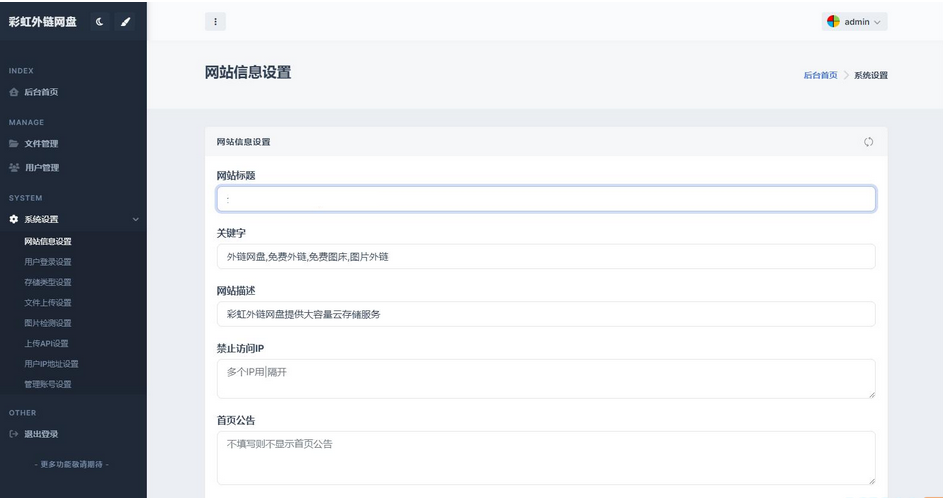Select 存储类型设置 submenu item
This screenshot has width=943, height=498.
point(48,282)
